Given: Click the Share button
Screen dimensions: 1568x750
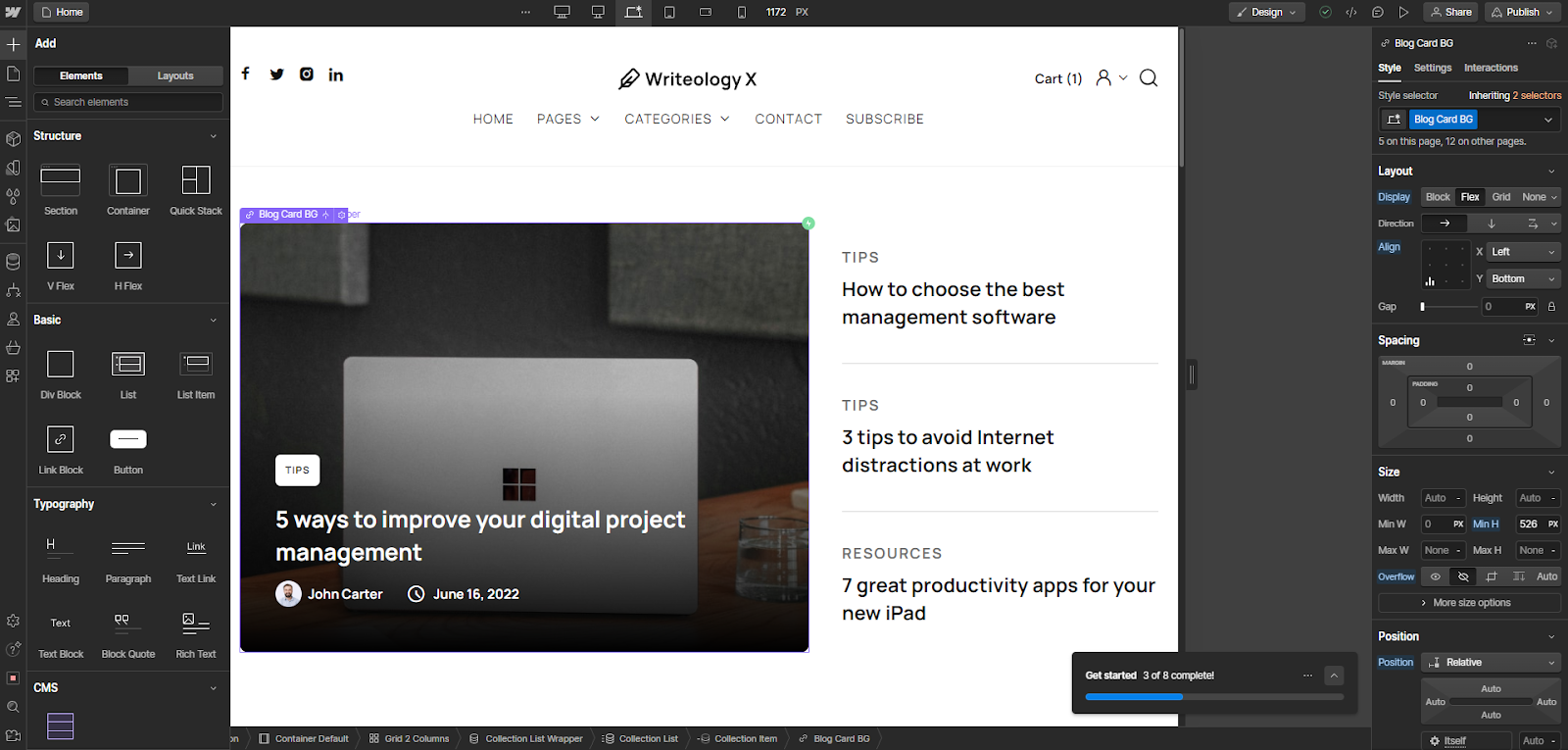Looking at the screenshot, I should pyautogui.click(x=1450, y=12).
